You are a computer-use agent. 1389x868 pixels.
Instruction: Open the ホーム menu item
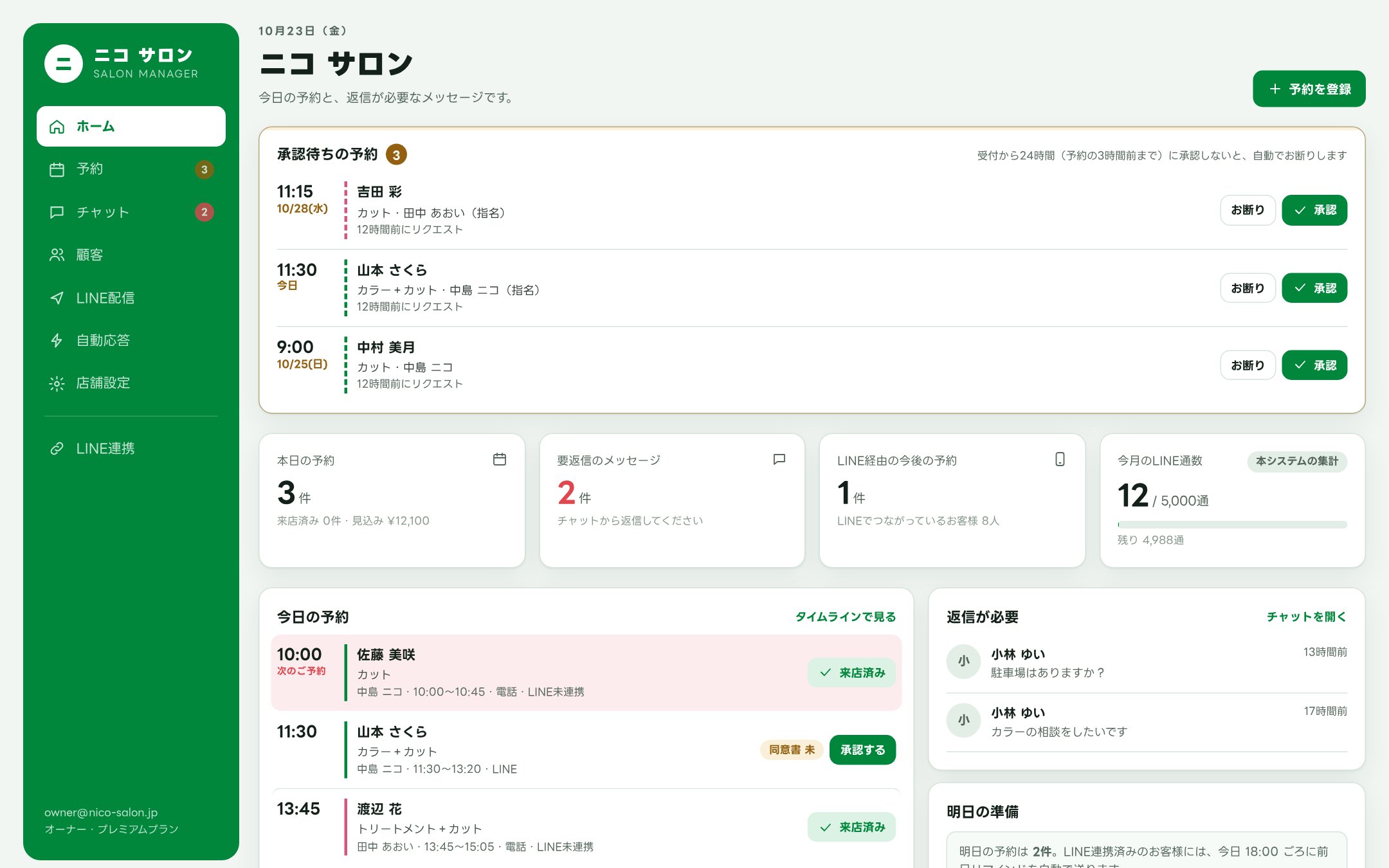(x=131, y=127)
